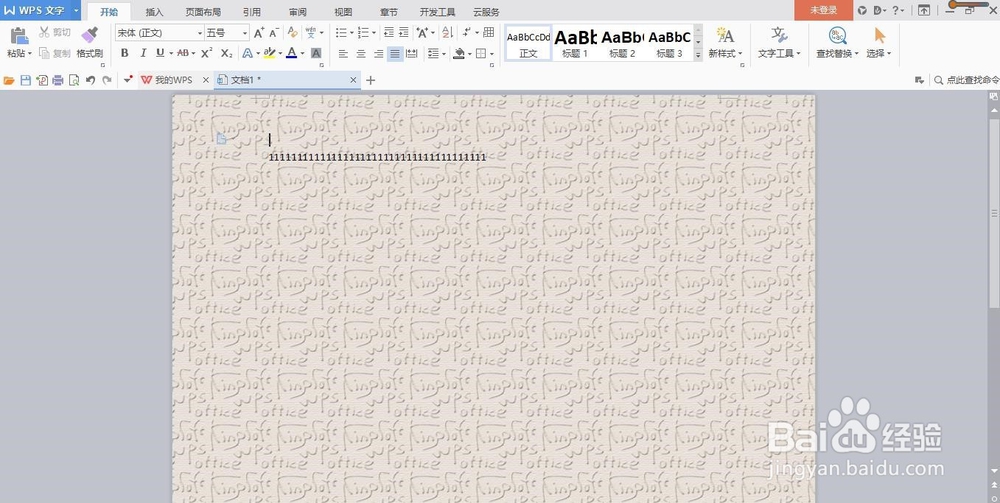Increase paragraph indent
1000x503 pixels.
404,33
